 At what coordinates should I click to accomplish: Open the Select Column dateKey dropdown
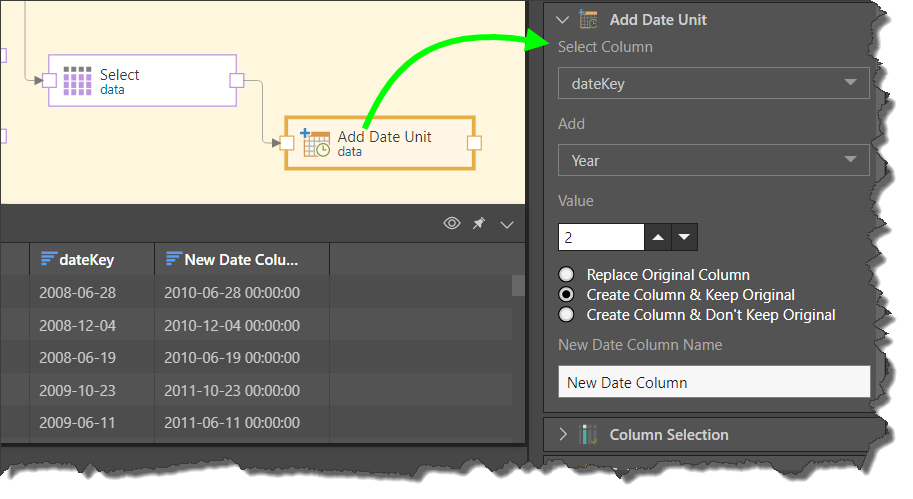tap(713, 84)
